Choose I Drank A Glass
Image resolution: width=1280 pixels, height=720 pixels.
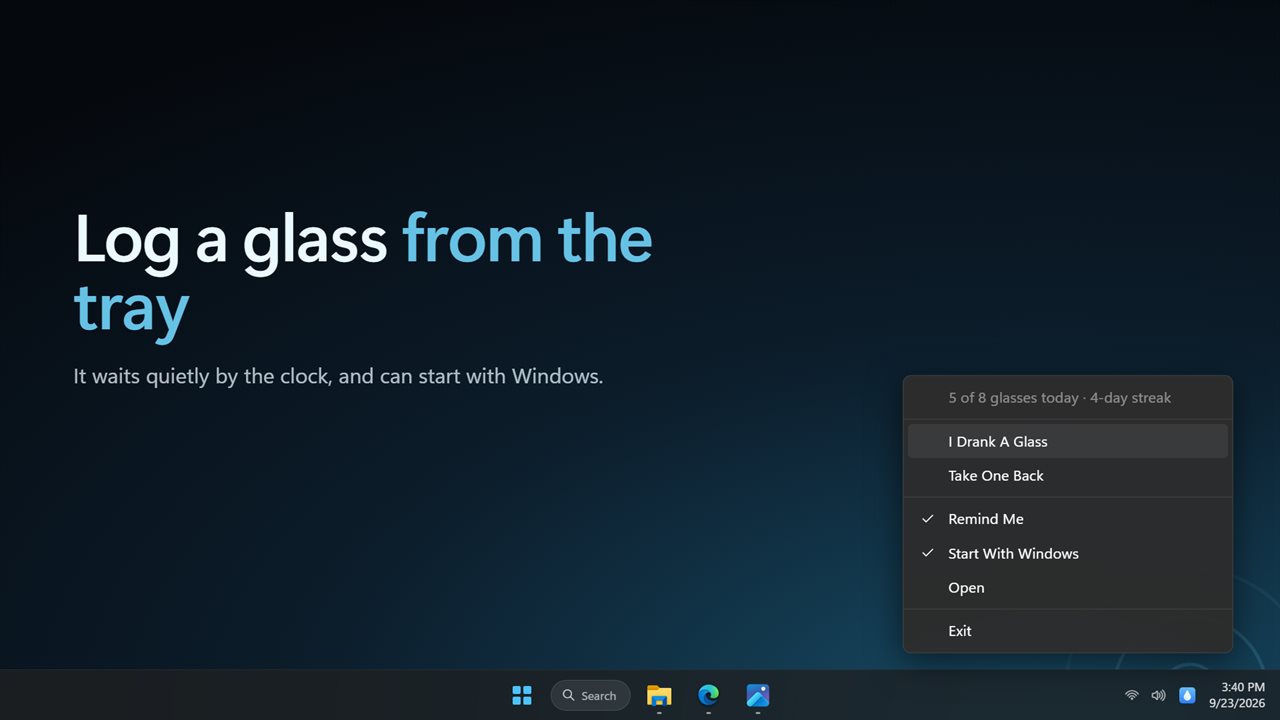pos(1068,441)
